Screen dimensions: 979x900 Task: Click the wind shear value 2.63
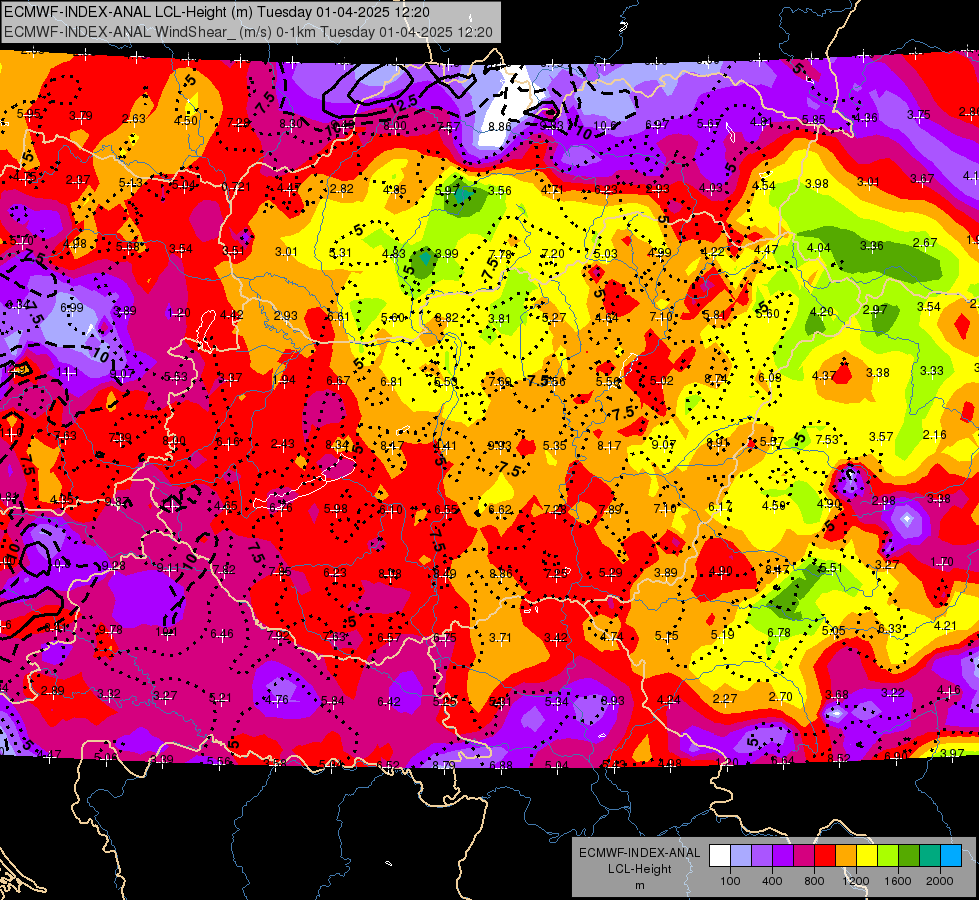[134, 119]
